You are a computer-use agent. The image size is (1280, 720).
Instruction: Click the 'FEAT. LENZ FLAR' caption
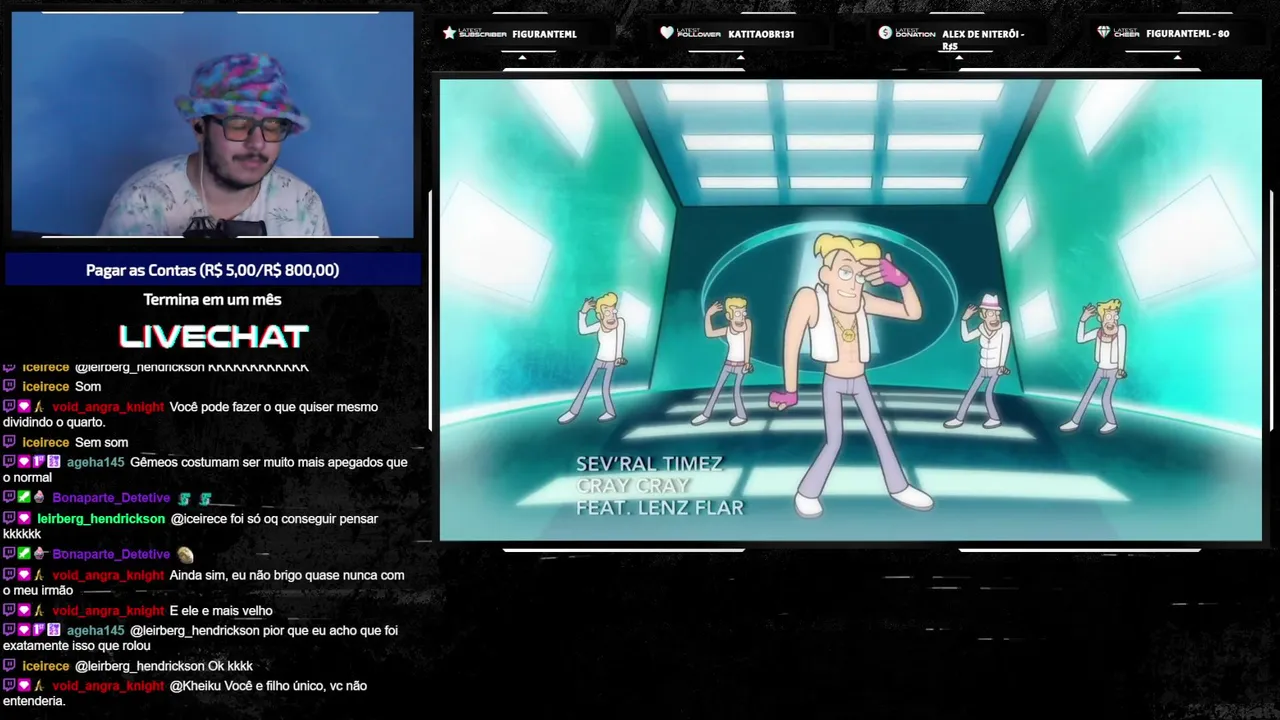tap(660, 508)
